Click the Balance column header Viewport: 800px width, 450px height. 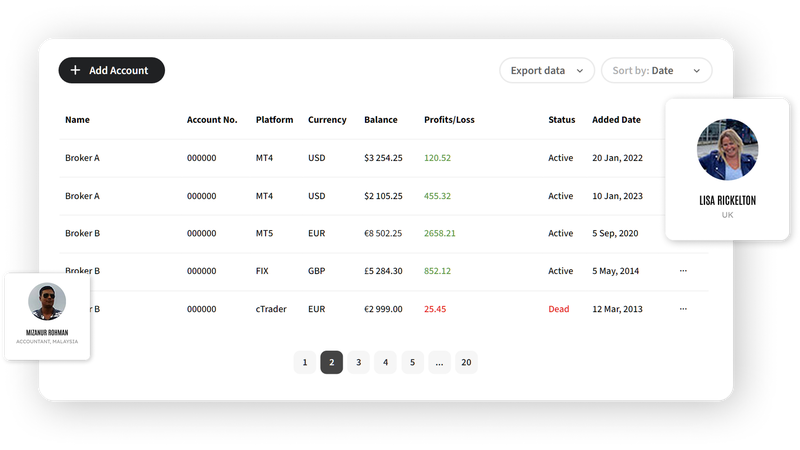point(380,120)
